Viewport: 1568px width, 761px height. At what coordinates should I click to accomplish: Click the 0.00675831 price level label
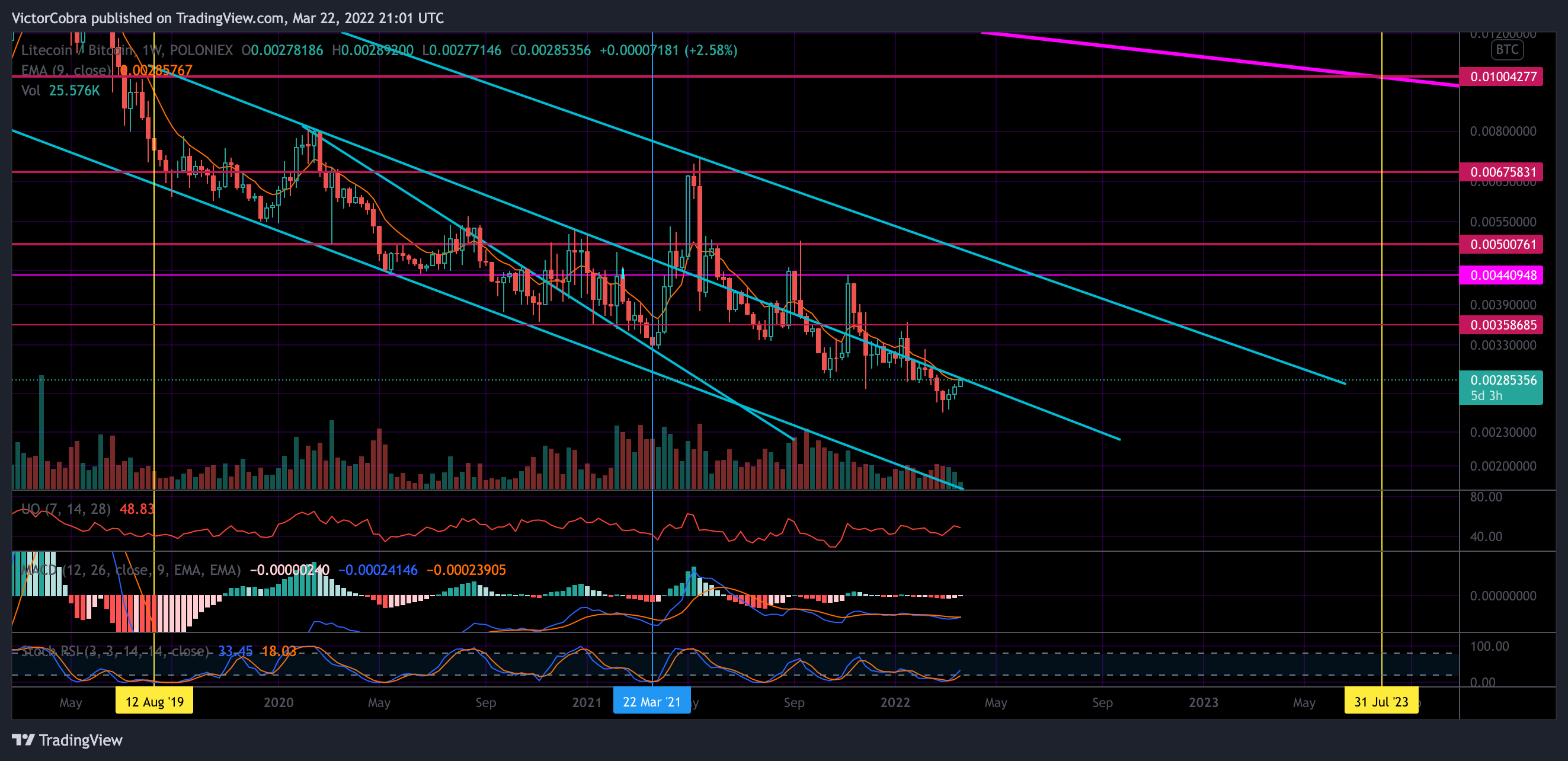1501,172
